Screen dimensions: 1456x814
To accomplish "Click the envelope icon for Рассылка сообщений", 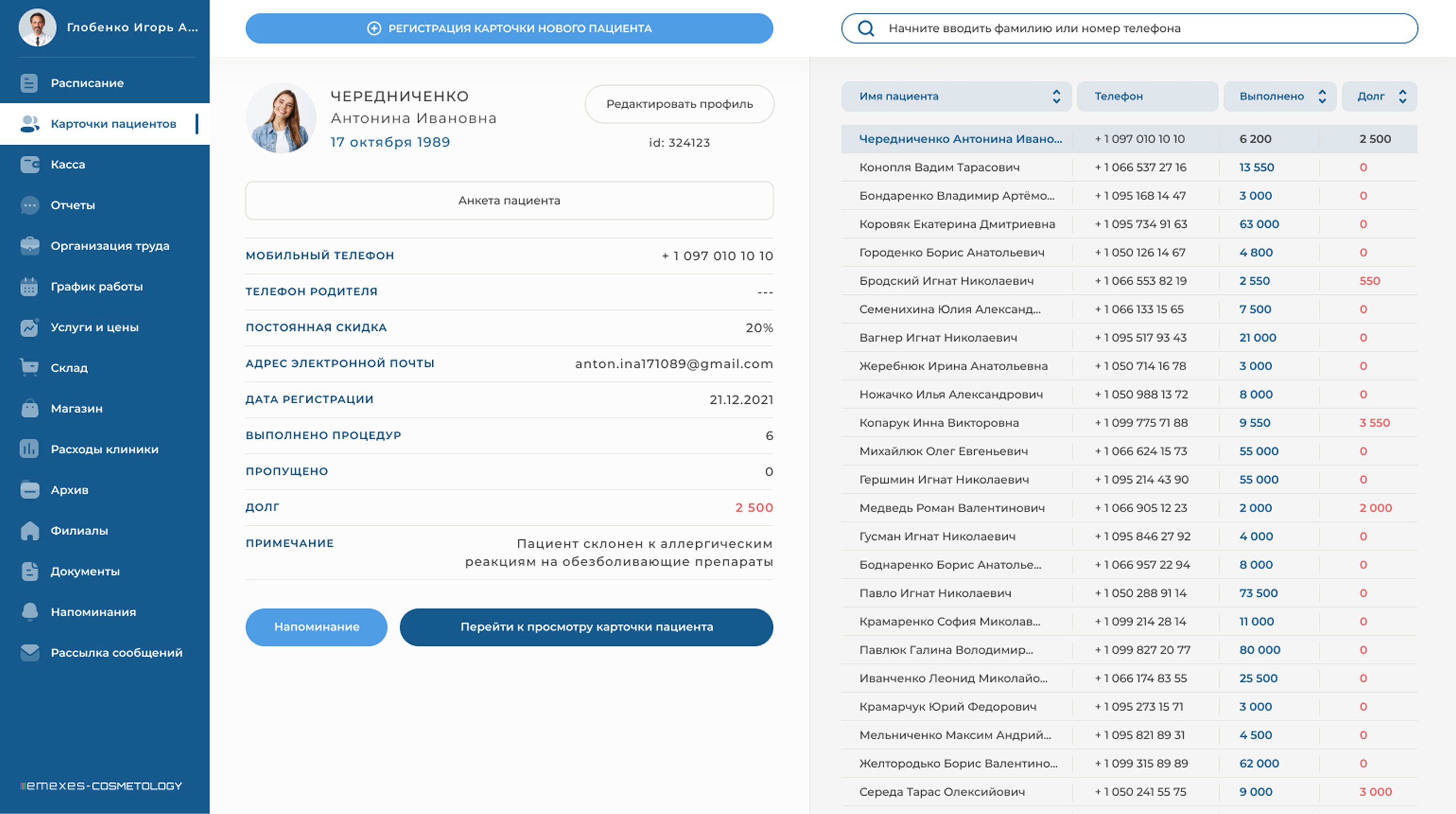I will click(30, 652).
